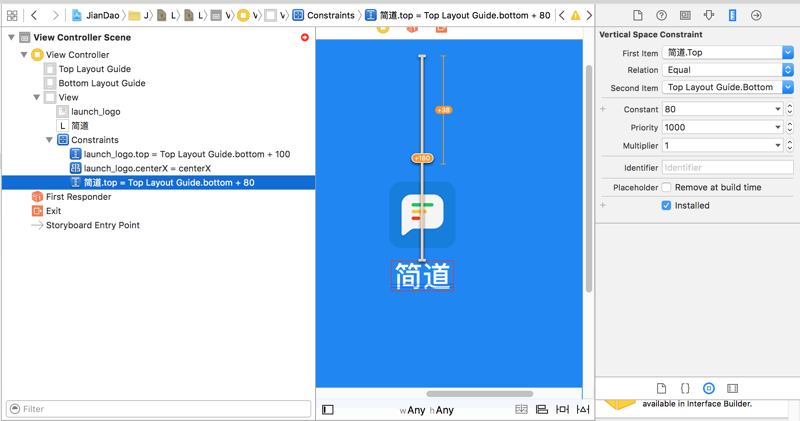Click the yellow warning issue icon
This screenshot has width=800, height=421.
pyautogui.click(x=576, y=15)
